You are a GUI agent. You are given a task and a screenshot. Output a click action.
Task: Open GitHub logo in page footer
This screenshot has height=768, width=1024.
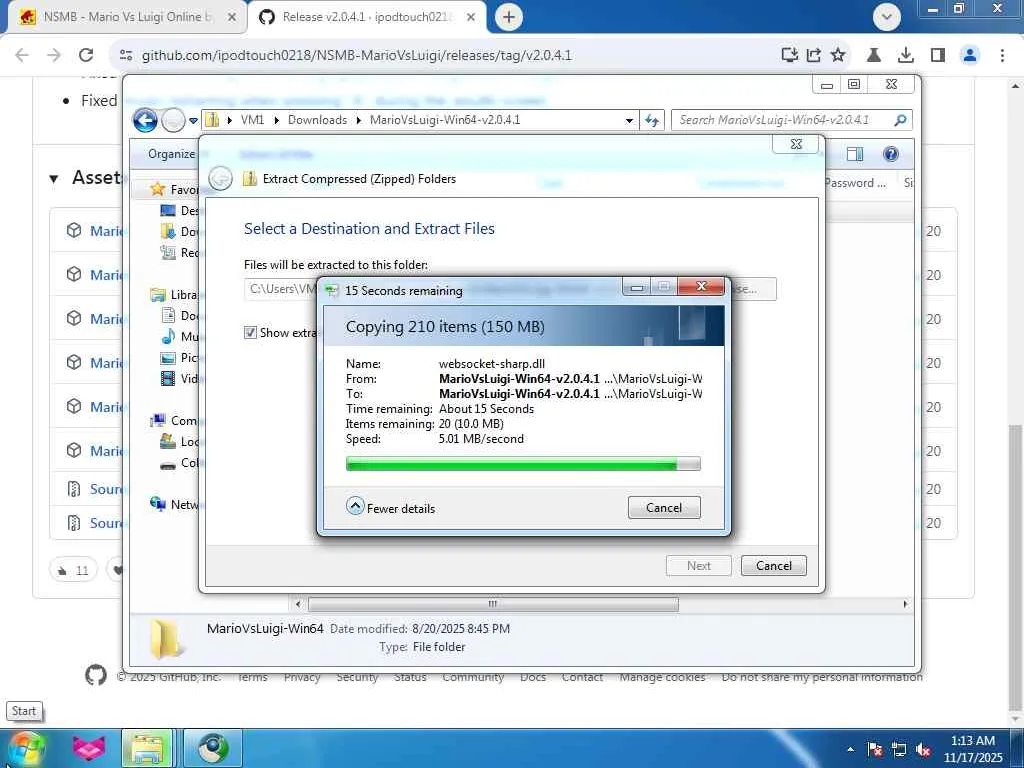[96, 675]
